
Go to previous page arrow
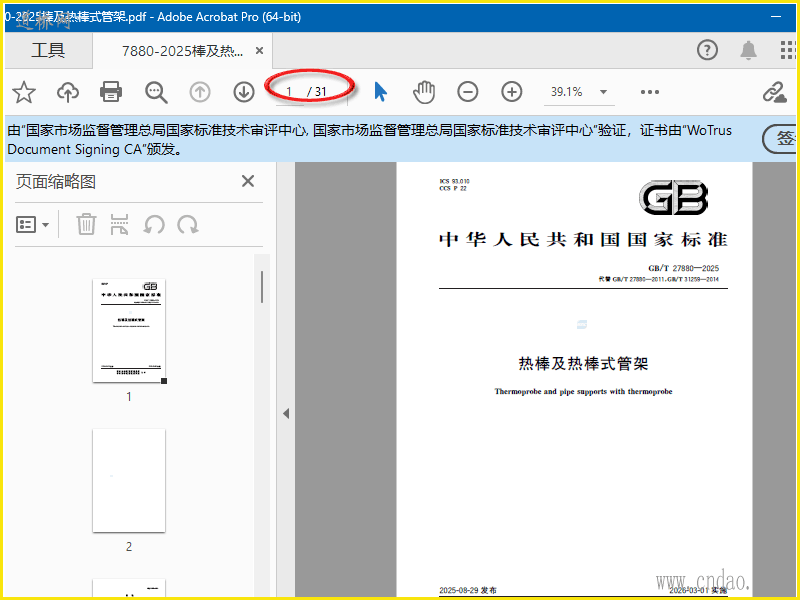pos(200,92)
